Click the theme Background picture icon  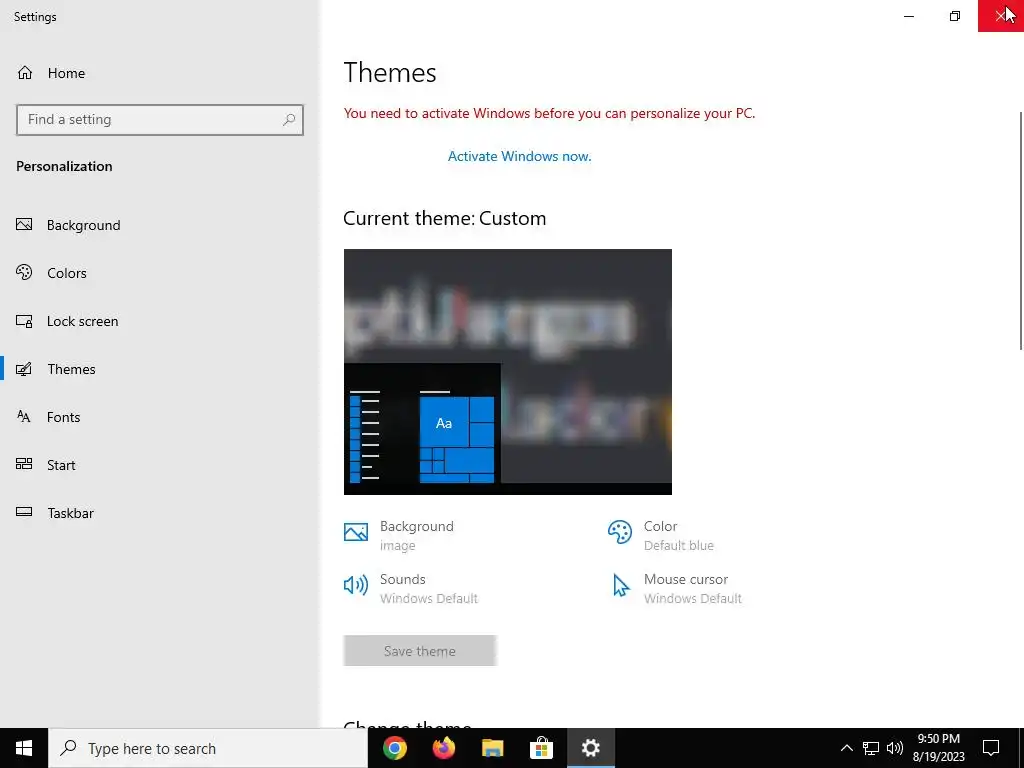click(x=356, y=532)
